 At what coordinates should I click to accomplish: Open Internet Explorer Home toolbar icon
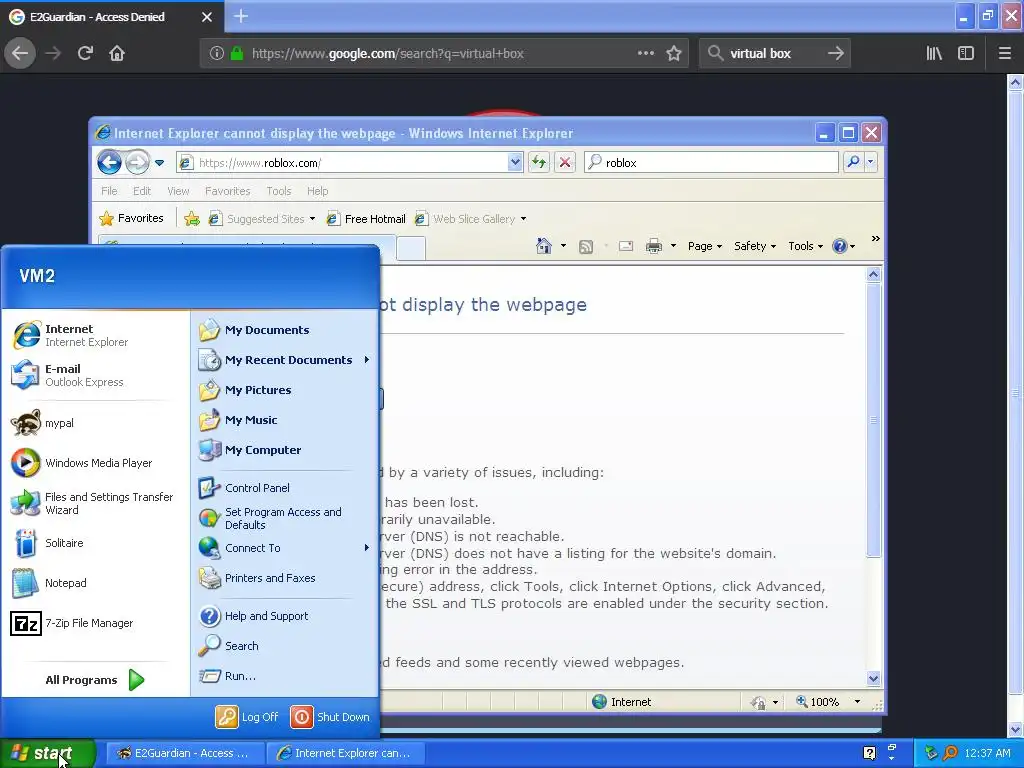coord(543,246)
